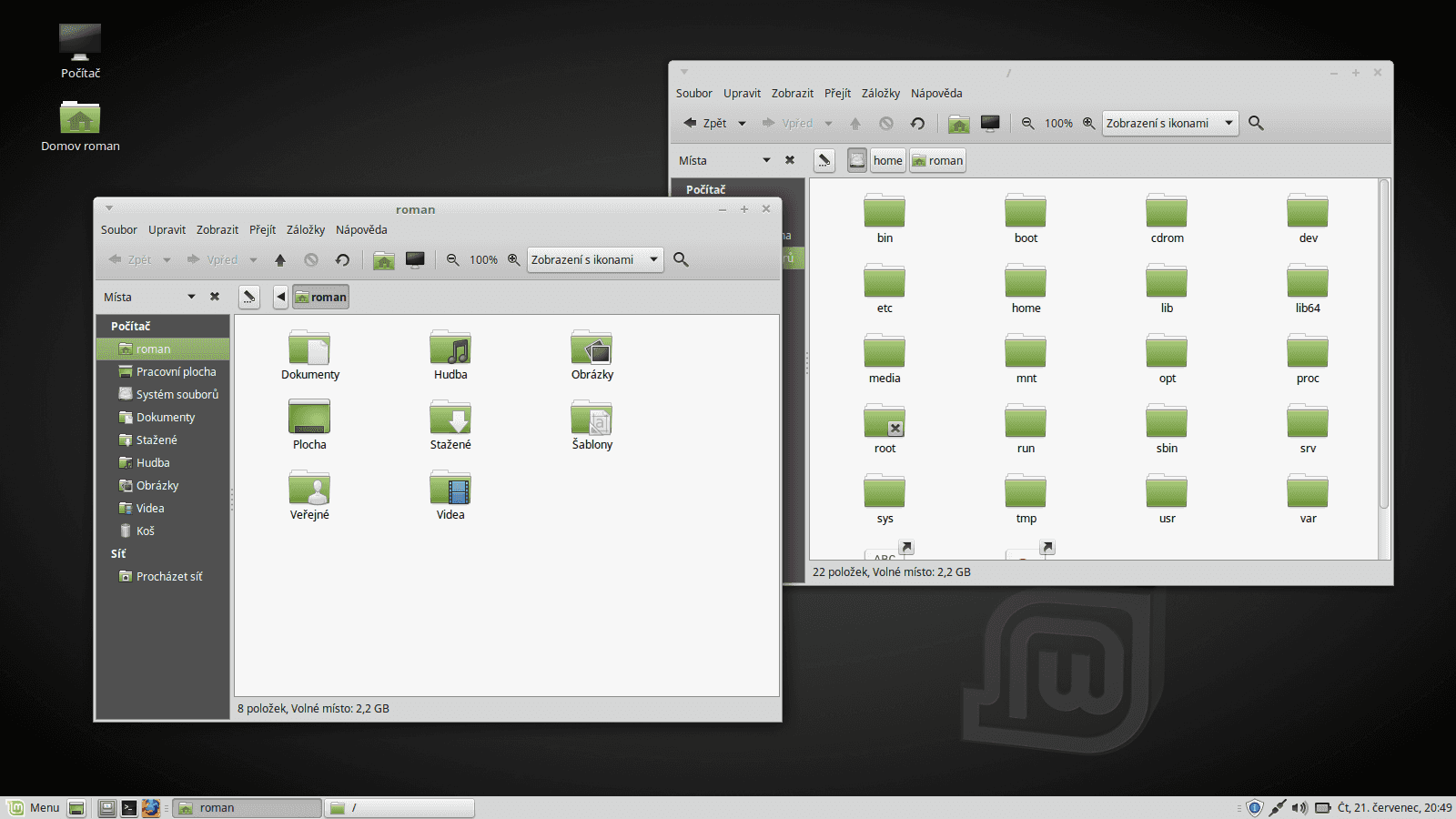Open the Firefox launcher in the taskbar

[x=152, y=807]
